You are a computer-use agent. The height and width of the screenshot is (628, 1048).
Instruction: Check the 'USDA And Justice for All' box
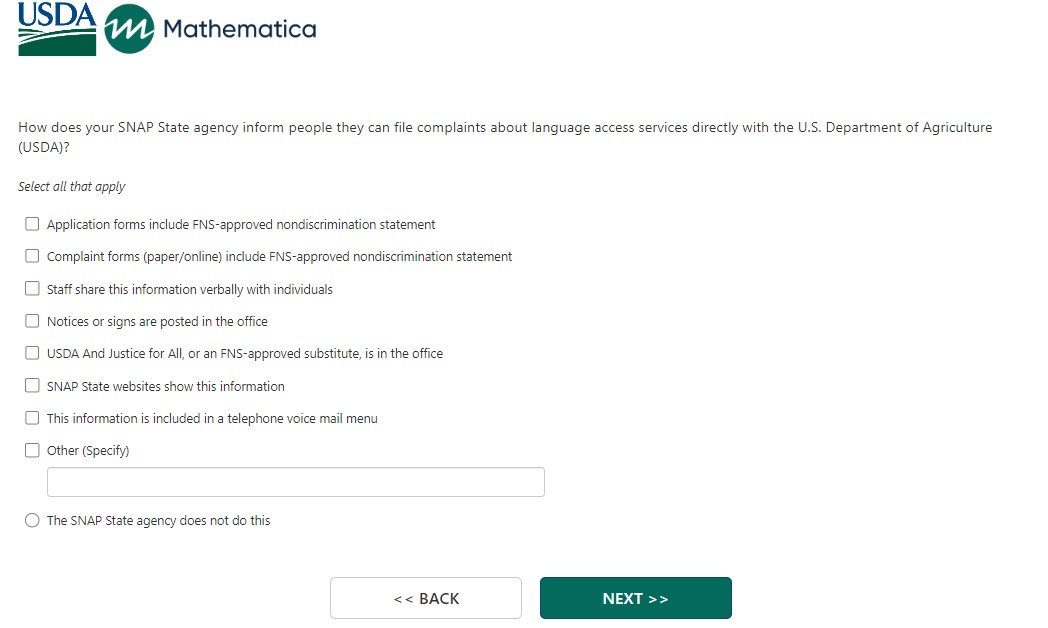click(x=32, y=353)
